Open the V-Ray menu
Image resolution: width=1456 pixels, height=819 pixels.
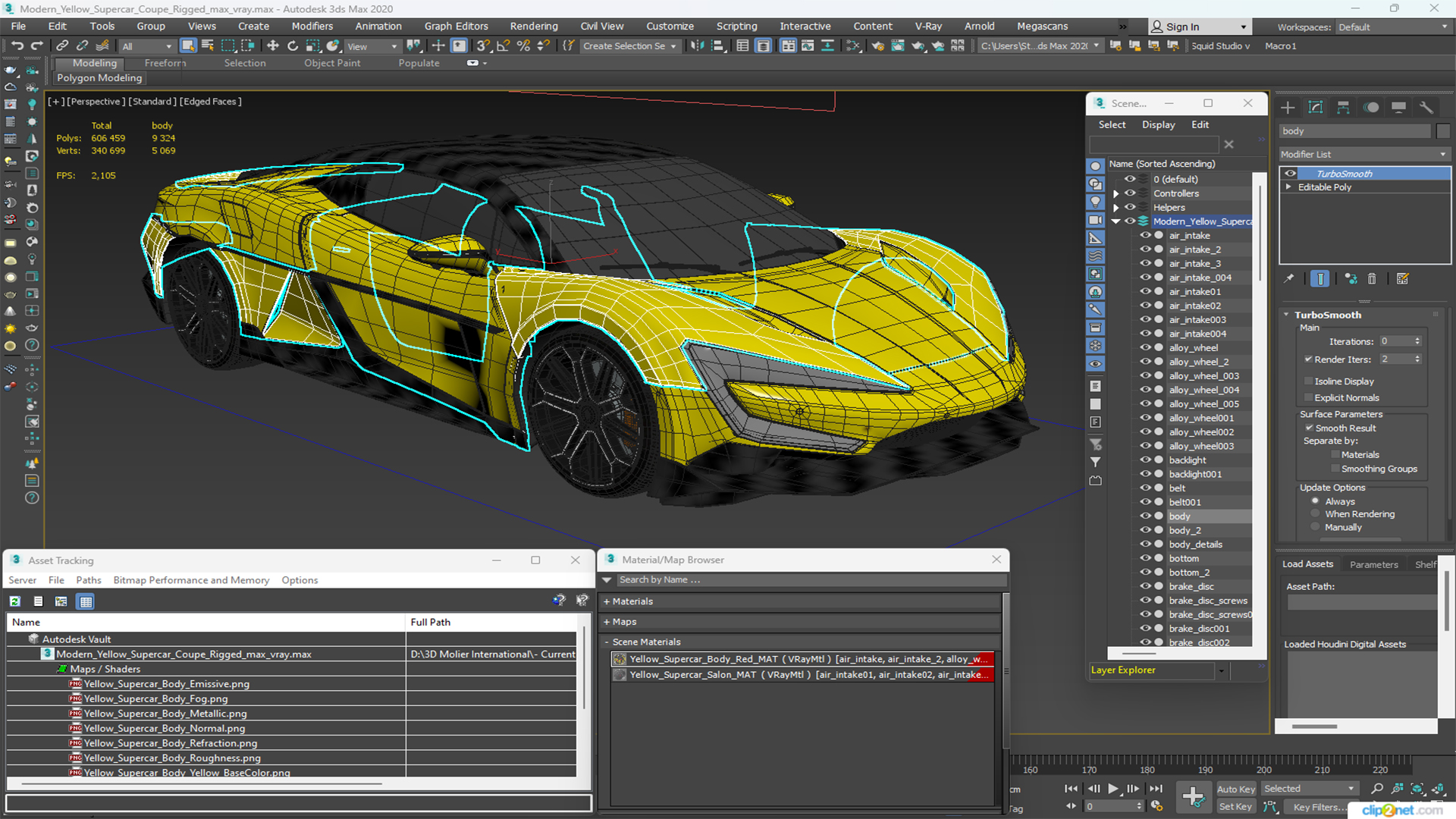(928, 26)
